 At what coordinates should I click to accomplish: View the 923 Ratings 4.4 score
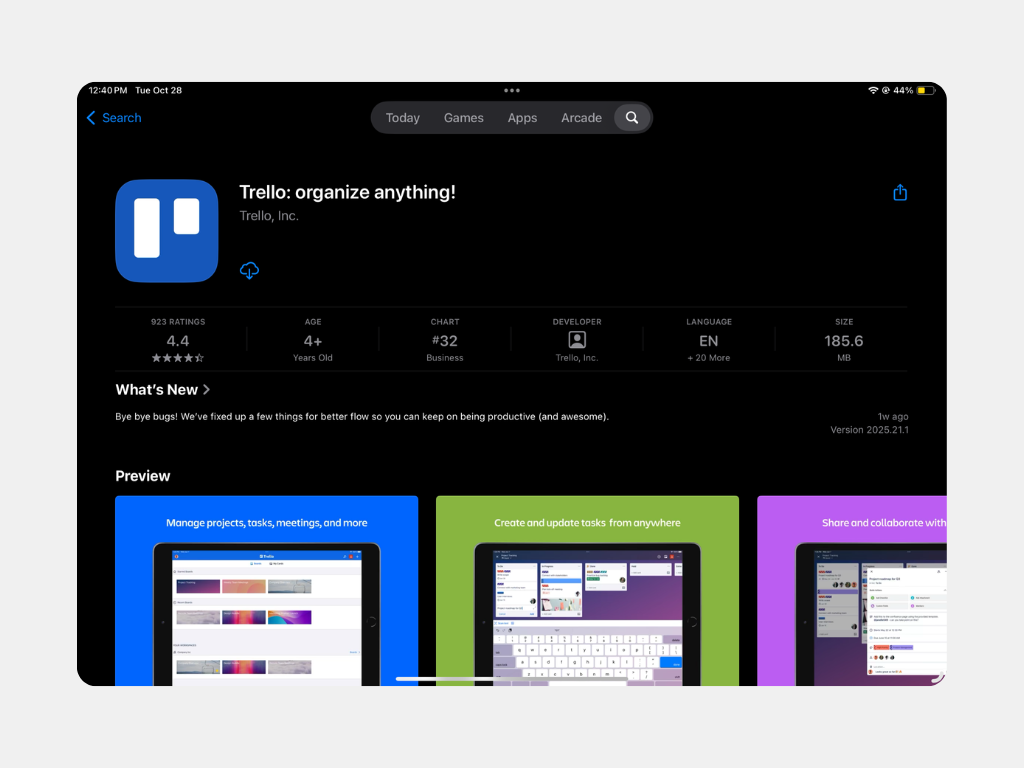(x=178, y=340)
